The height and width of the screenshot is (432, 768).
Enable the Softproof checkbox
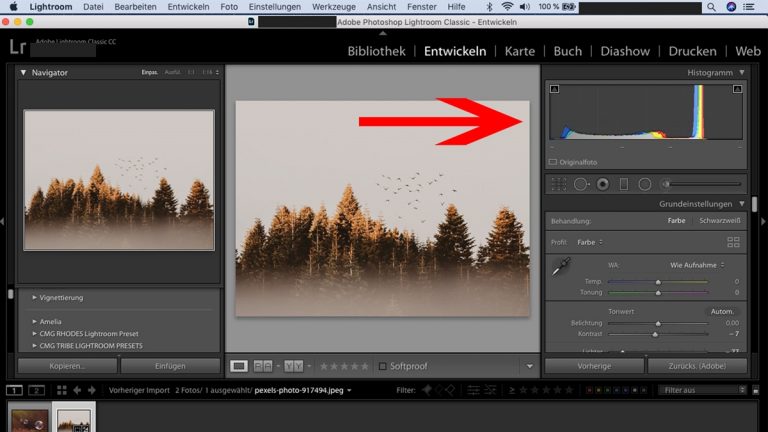[x=382, y=366]
